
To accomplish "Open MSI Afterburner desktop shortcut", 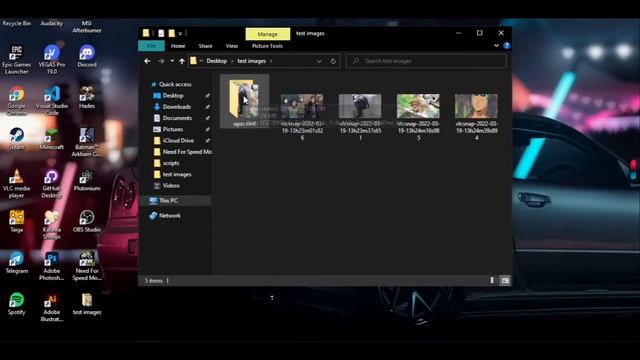I will [x=87, y=27].
